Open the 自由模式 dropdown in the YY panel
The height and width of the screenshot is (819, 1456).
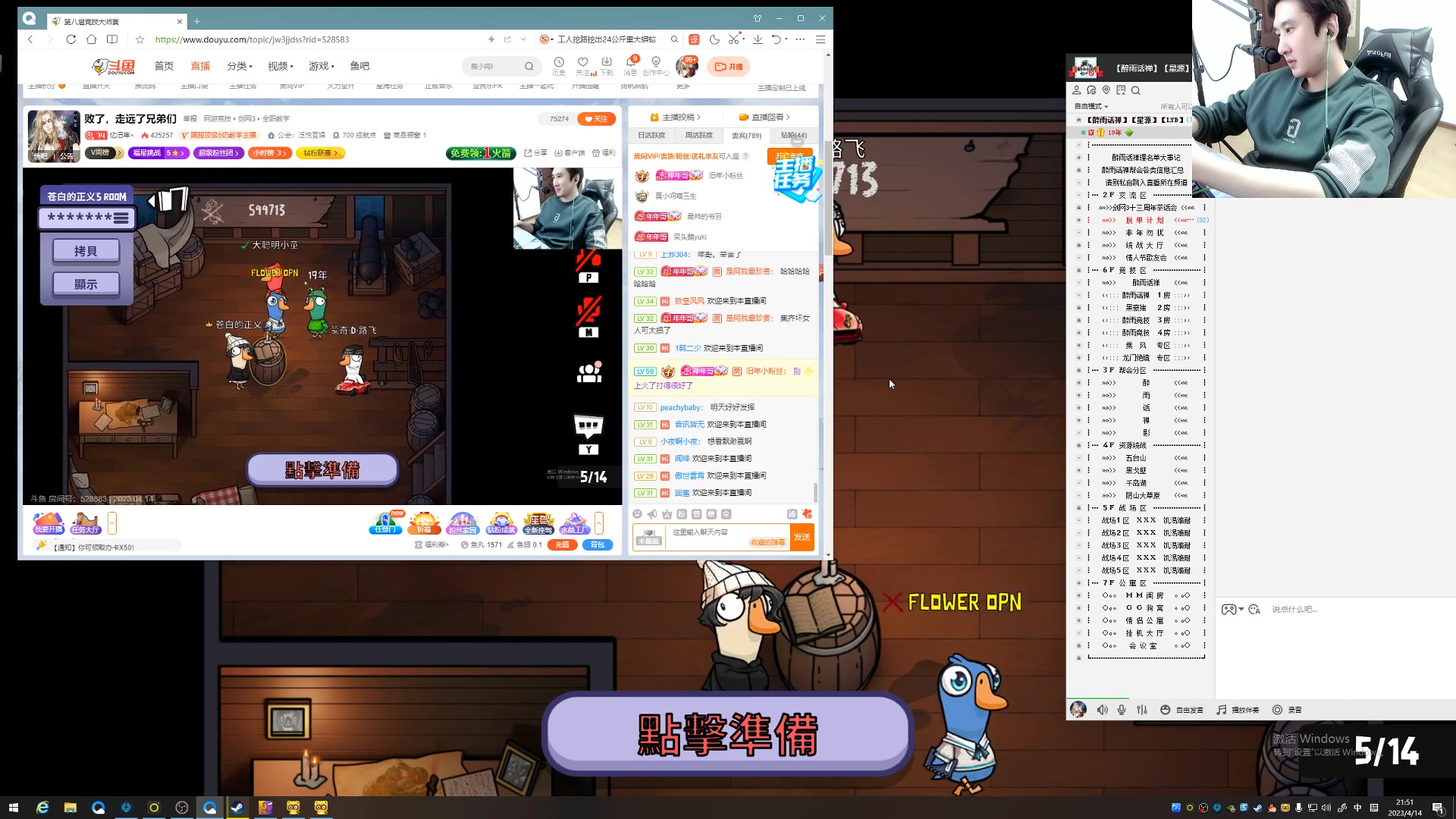[x=1092, y=106]
